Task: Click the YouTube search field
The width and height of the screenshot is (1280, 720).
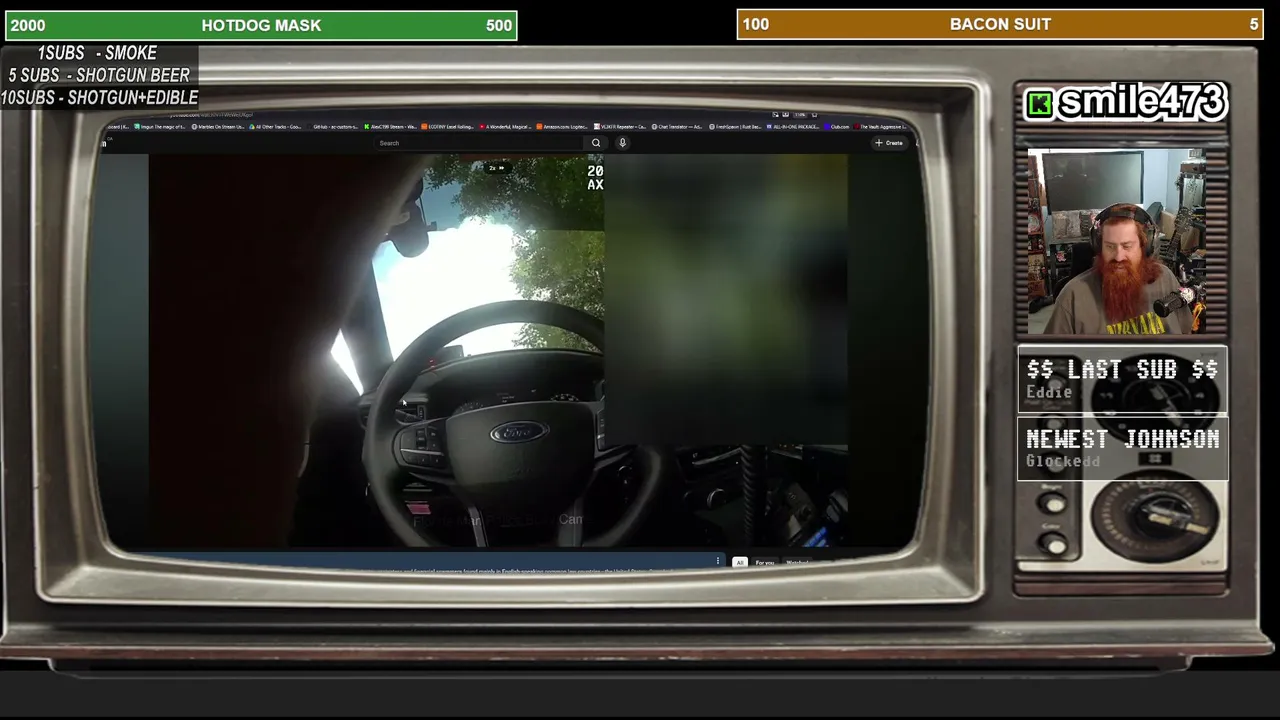Action: click(480, 143)
